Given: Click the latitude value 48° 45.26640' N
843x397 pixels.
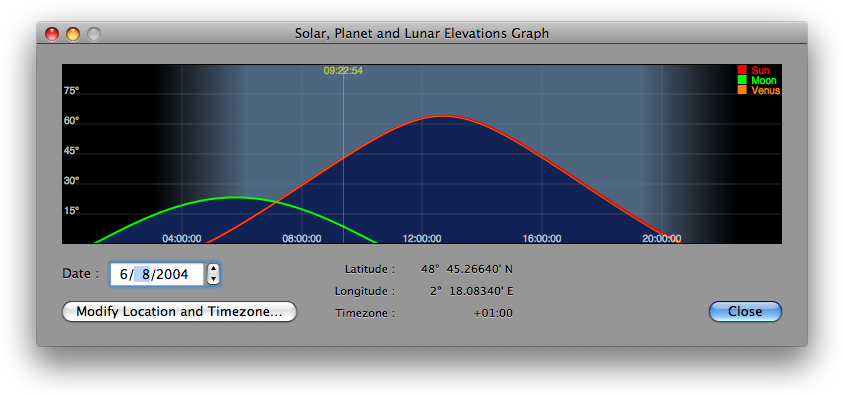Looking at the screenshot, I should 467,269.
